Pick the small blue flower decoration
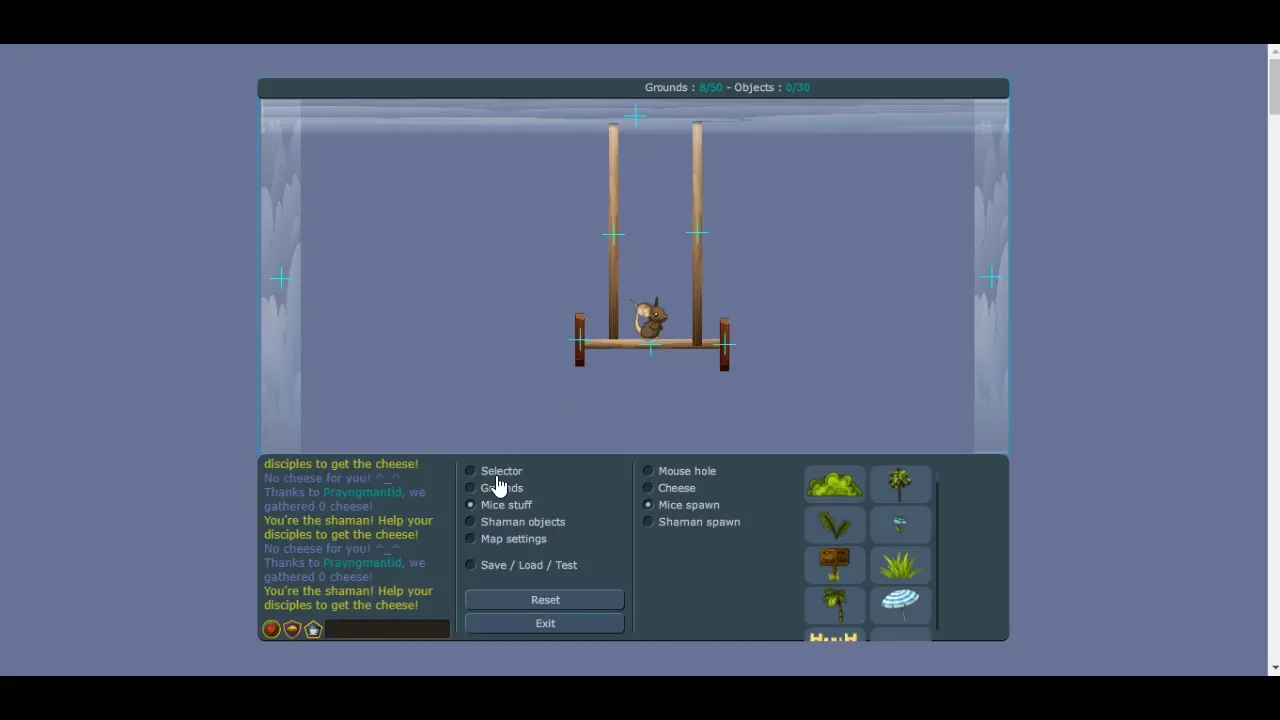 (900, 523)
